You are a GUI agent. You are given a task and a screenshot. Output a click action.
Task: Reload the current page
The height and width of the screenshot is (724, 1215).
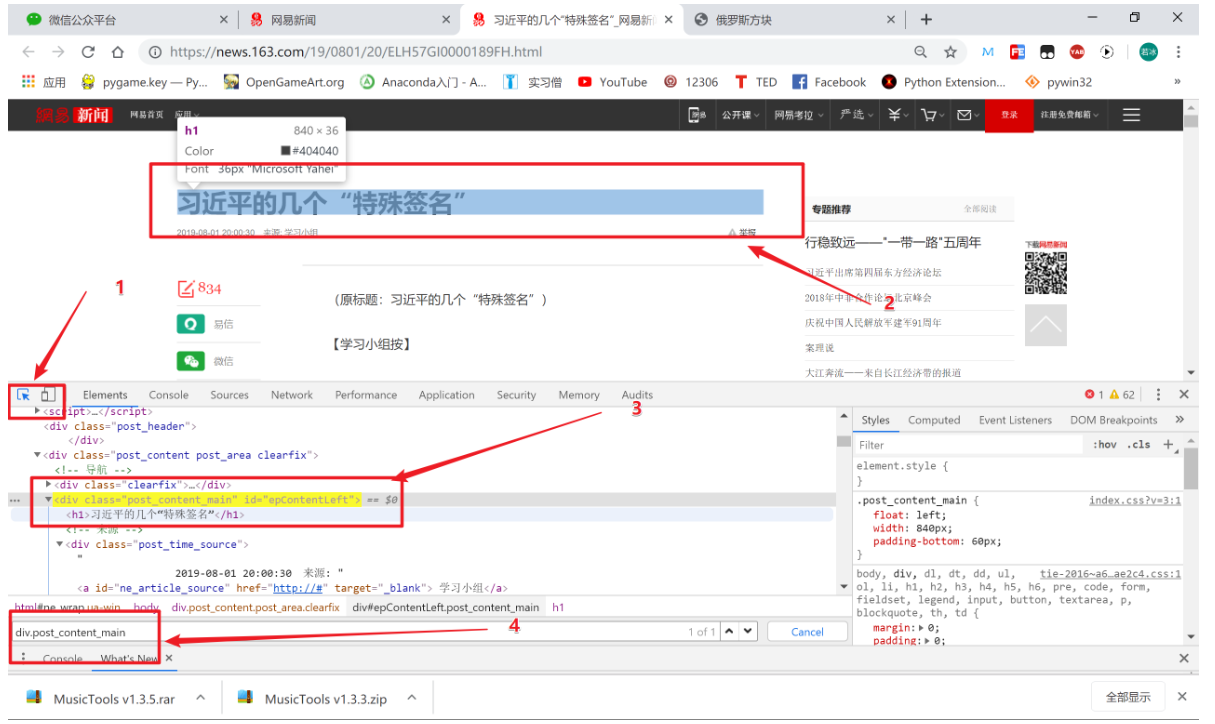[88, 52]
